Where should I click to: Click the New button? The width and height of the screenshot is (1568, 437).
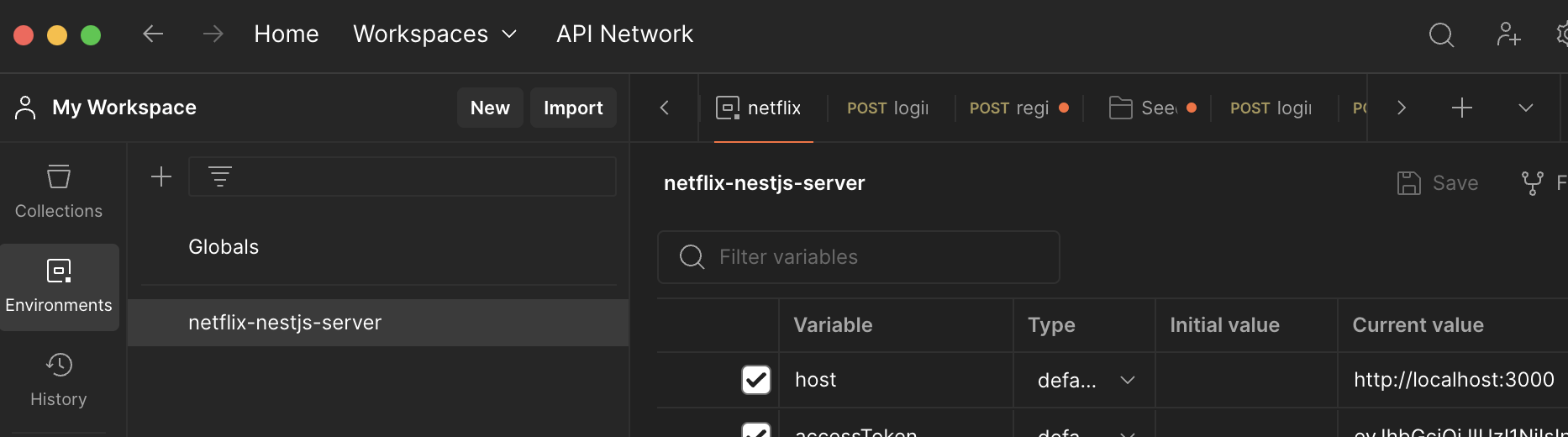[490, 108]
